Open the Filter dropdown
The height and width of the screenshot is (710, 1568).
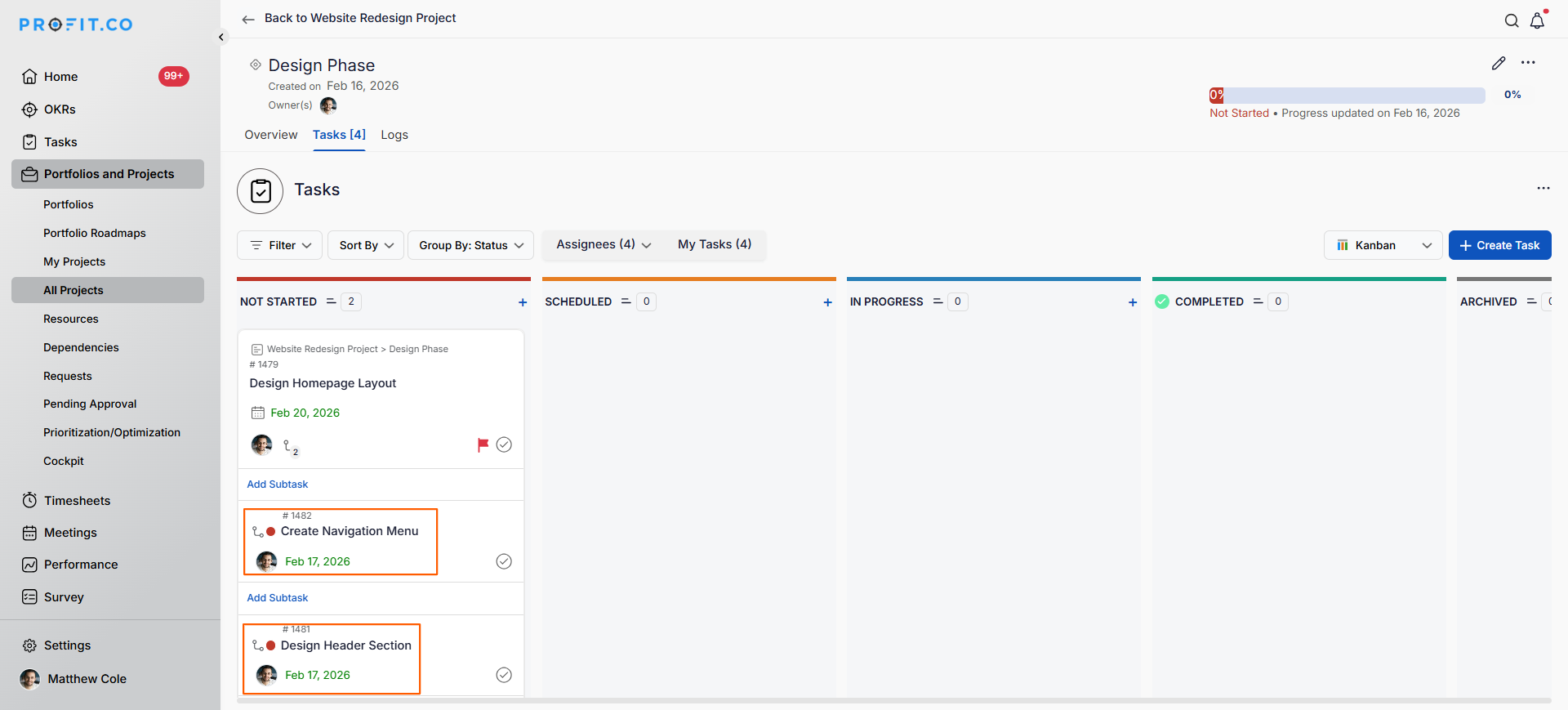pyautogui.click(x=279, y=245)
